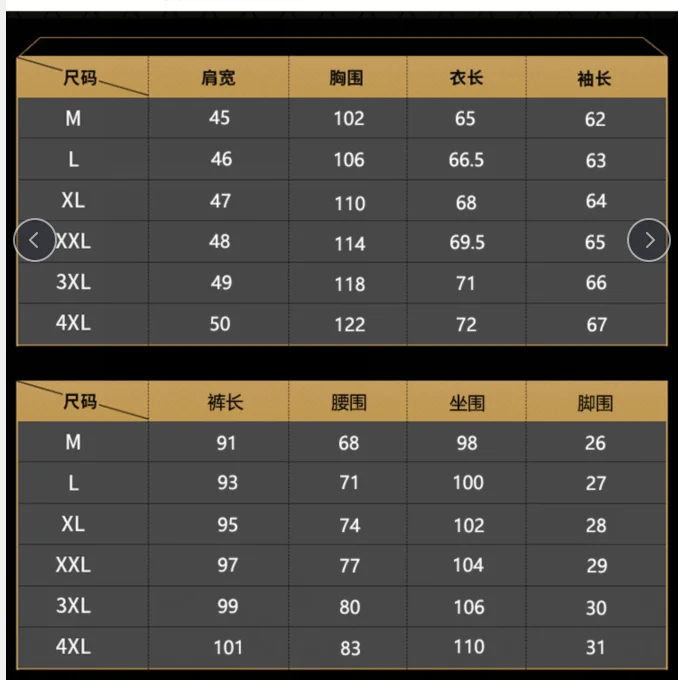Select the 坐围 column header
The width and height of the screenshot is (678, 680).
tap(467, 403)
